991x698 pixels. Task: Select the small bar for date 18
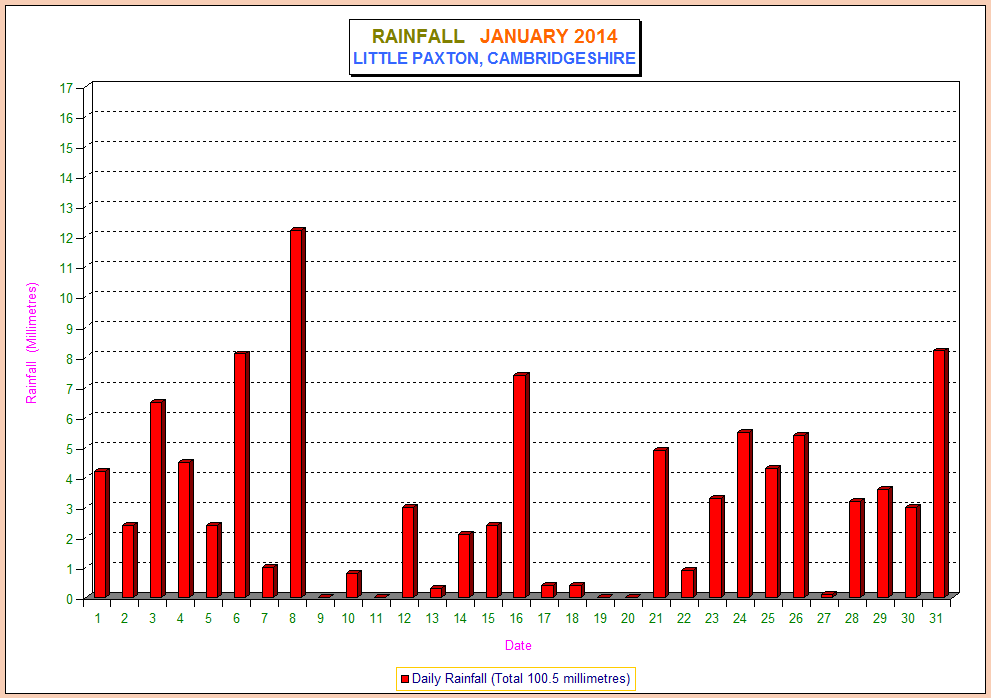click(x=576, y=591)
